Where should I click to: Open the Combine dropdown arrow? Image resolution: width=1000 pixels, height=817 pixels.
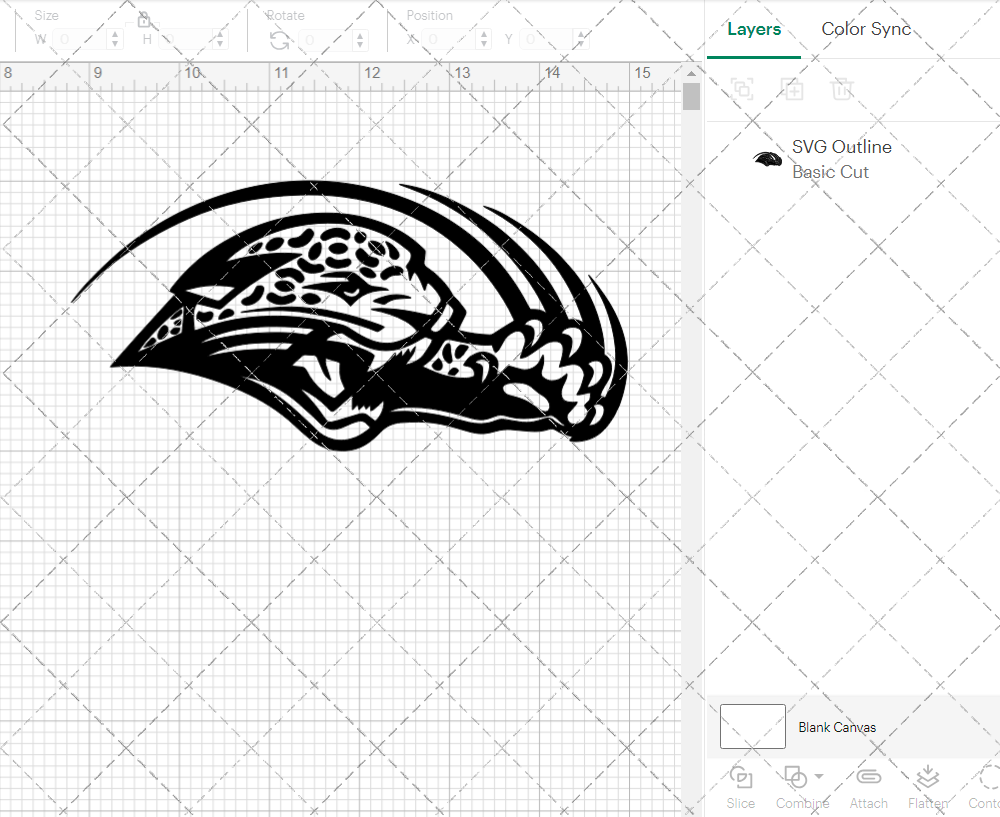[x=819, y=776]
